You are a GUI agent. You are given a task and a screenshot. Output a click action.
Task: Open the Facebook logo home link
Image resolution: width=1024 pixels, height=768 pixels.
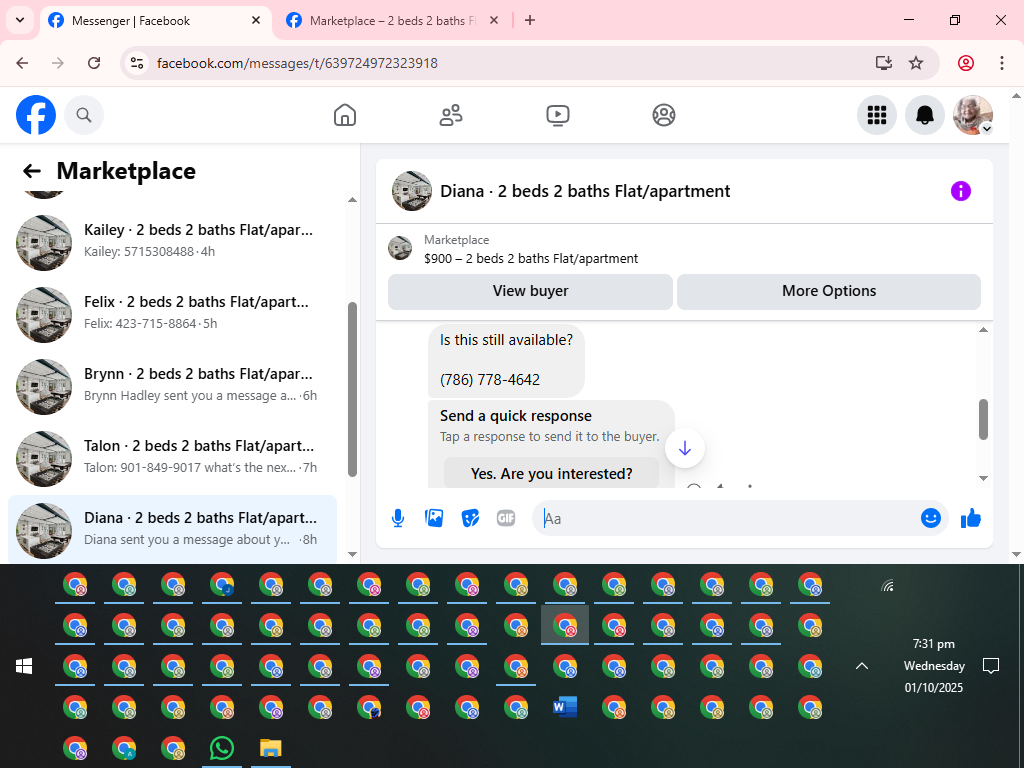point(36,115)
